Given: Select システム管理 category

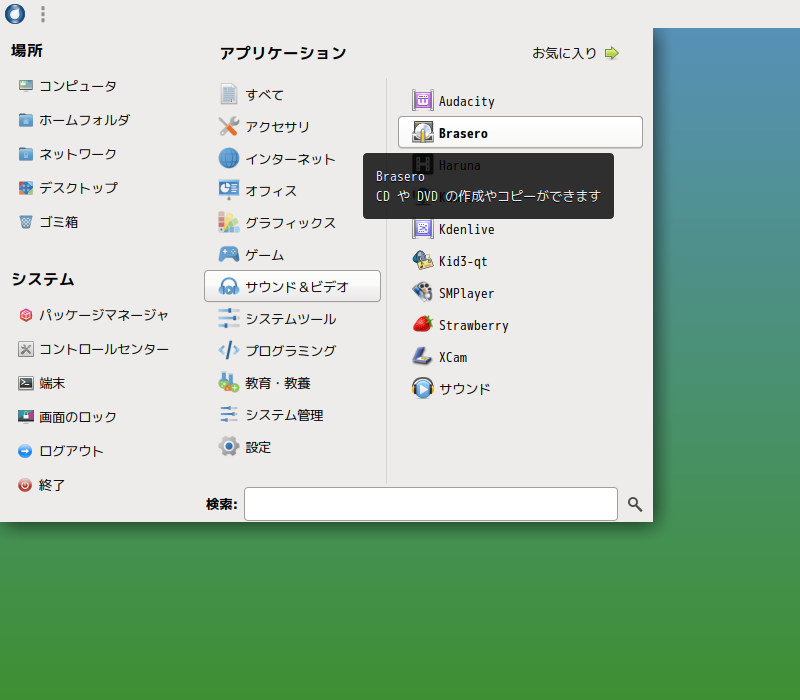Looking at the screenshot, I should (292, 415).
